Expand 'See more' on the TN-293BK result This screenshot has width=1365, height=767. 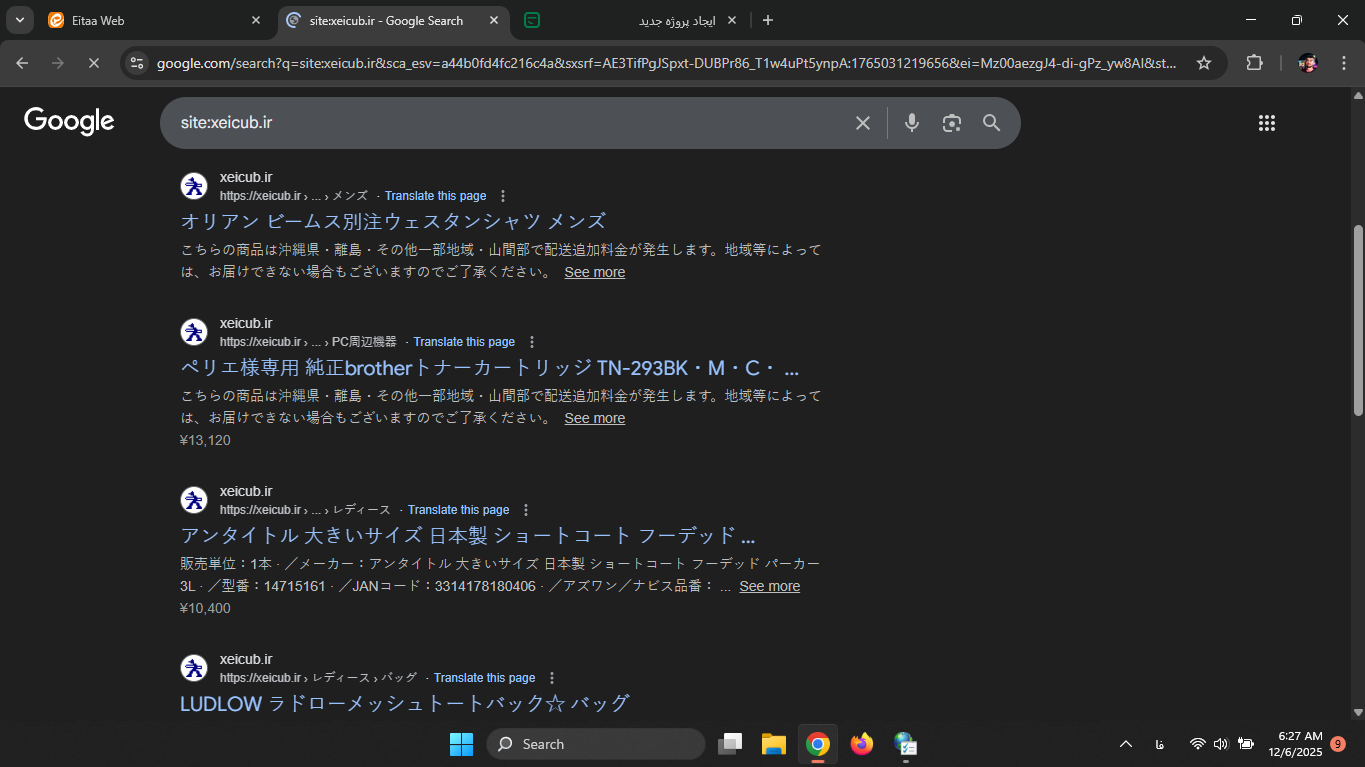pyautogui.click(x=594, y=418)
